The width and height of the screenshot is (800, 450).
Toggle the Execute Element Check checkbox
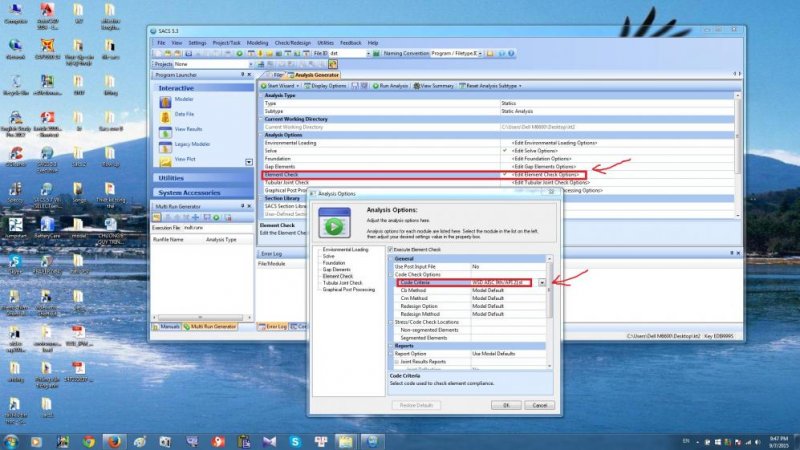pyautogui.click(x=390, y=249)
